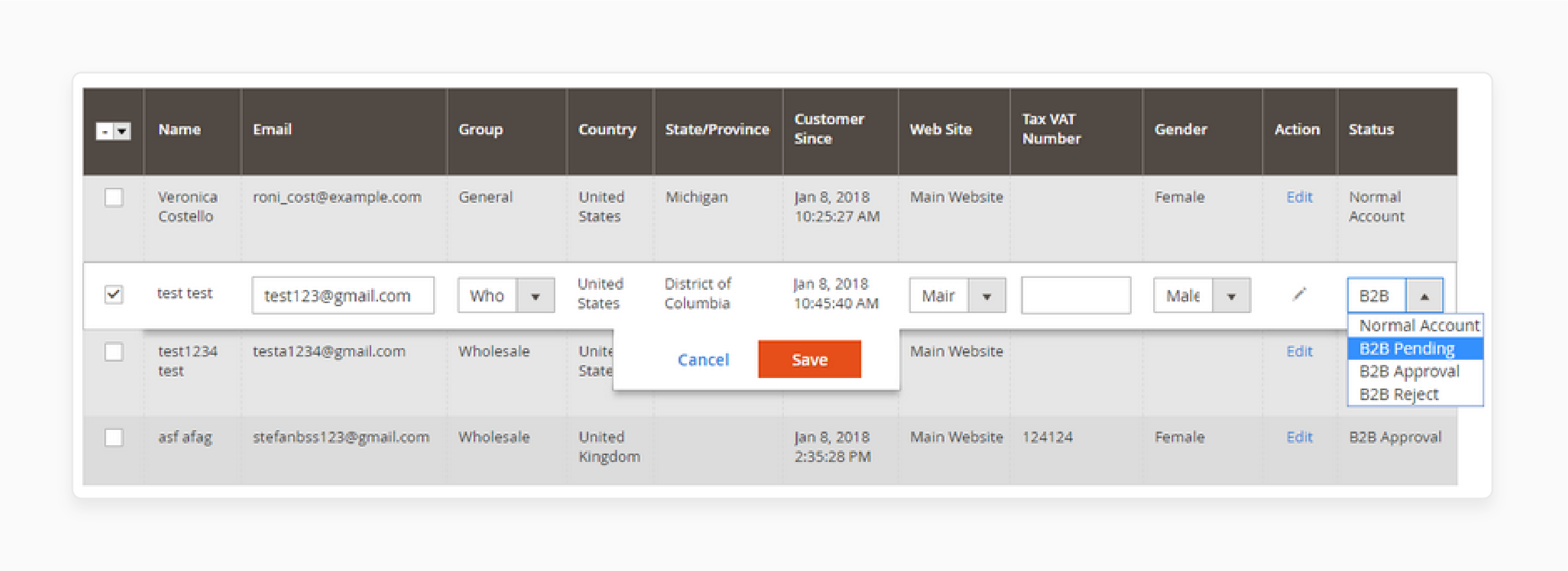Open the Group dropdown showing Who
This screenshot has width=1568, height=571.
tap(506, 296)
